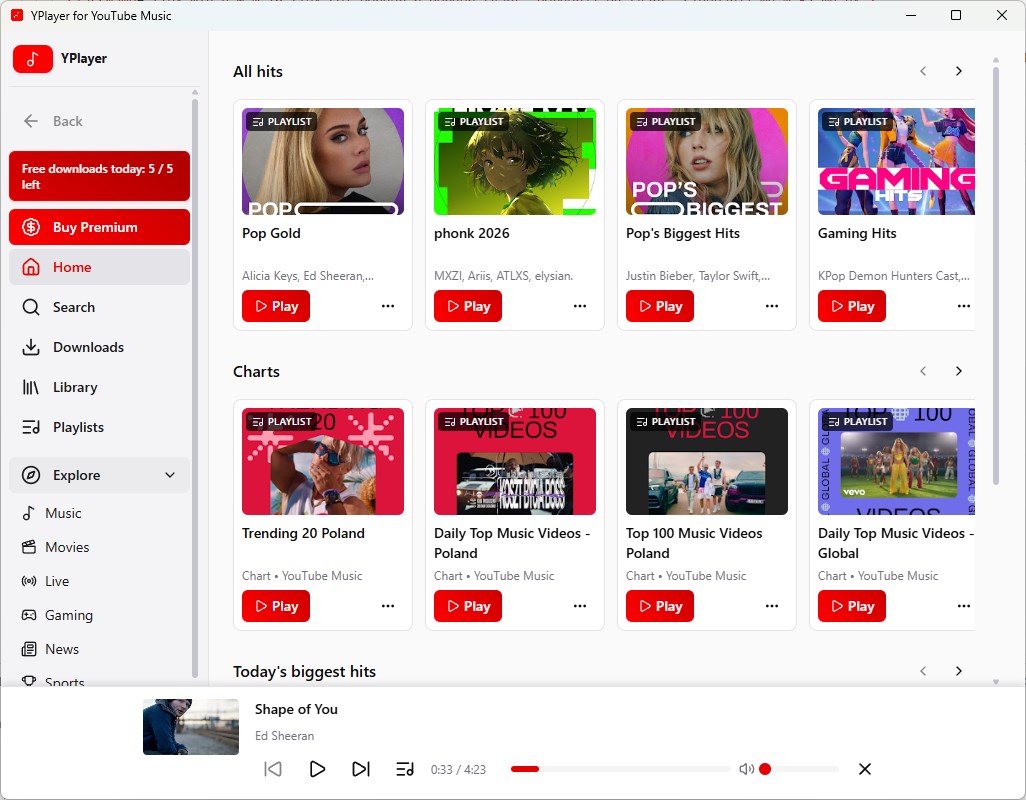The width and height of the screenshot is (1026, 800).
Task: Click the Shape of You song title
Action: point(296,709)
